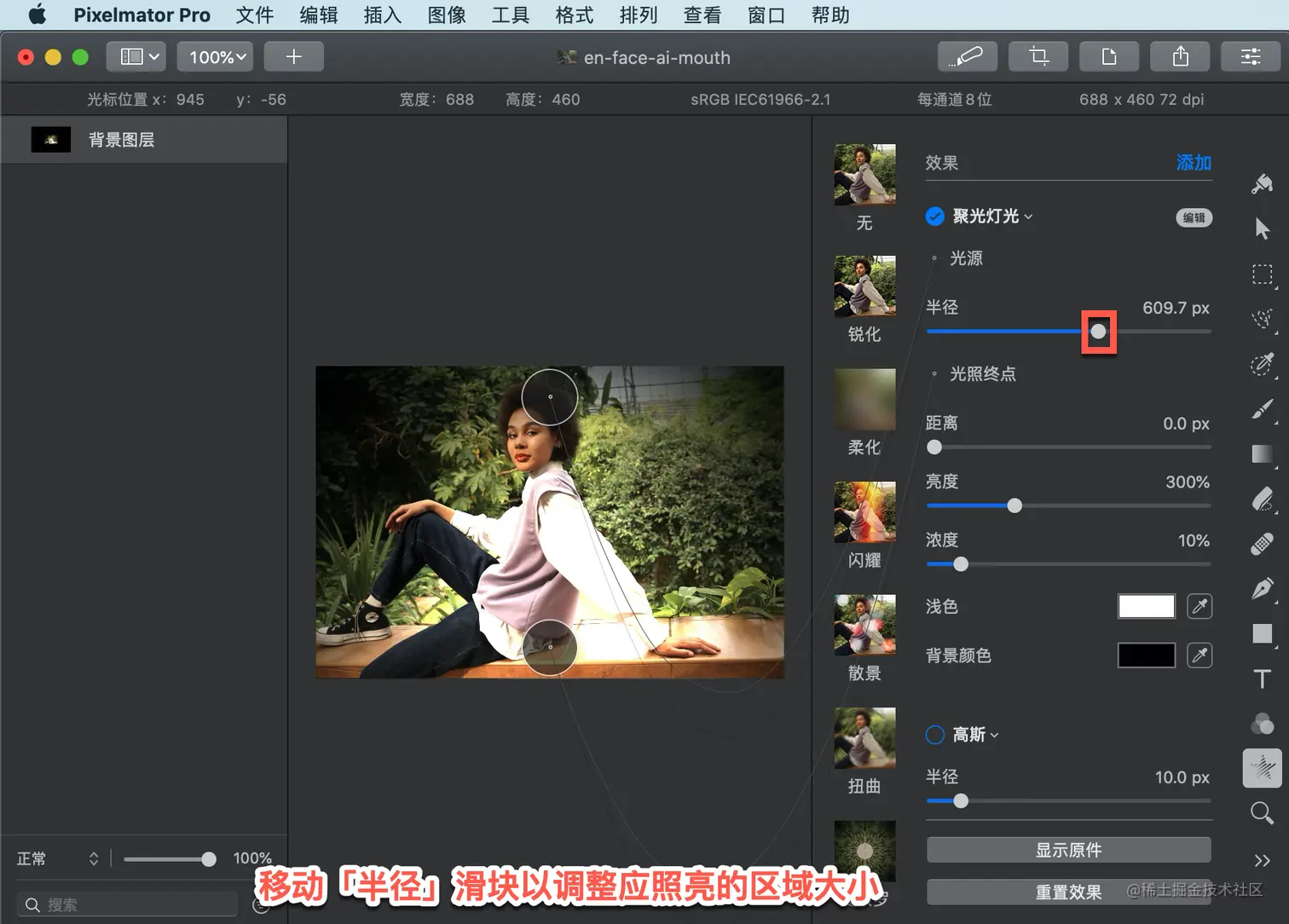This screenshot has height=924, width=1289.
Task: Select the Gradient tool
Action: [x=1263, y=453]
